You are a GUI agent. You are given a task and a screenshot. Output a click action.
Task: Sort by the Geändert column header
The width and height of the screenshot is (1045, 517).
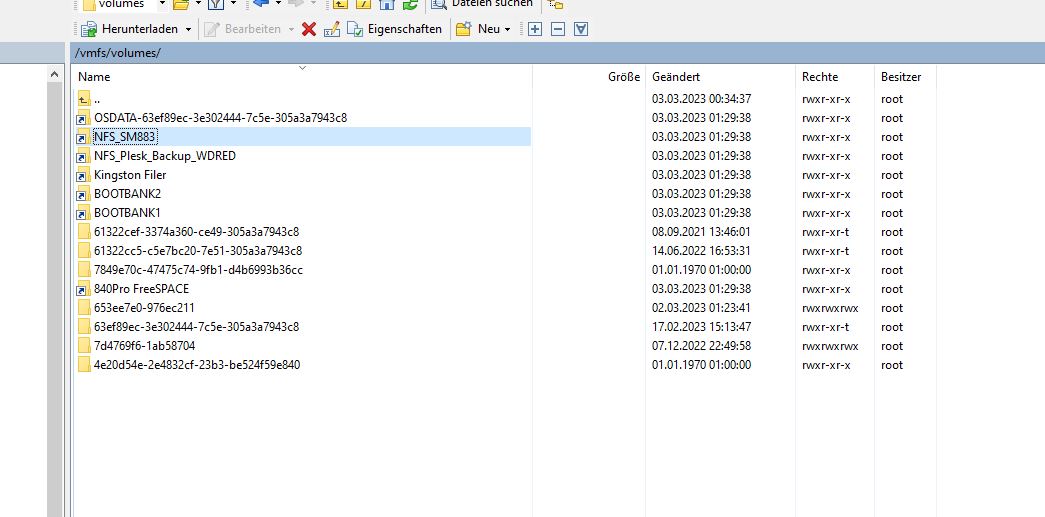point(676,77)
